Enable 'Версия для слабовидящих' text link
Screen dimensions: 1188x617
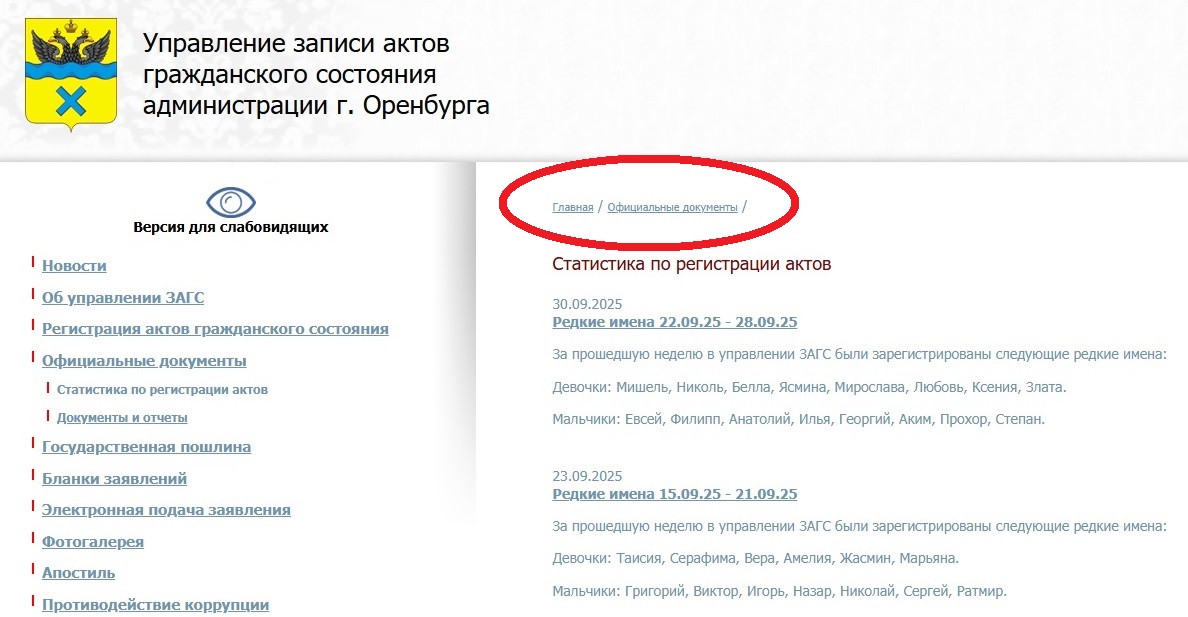point(231,227)
